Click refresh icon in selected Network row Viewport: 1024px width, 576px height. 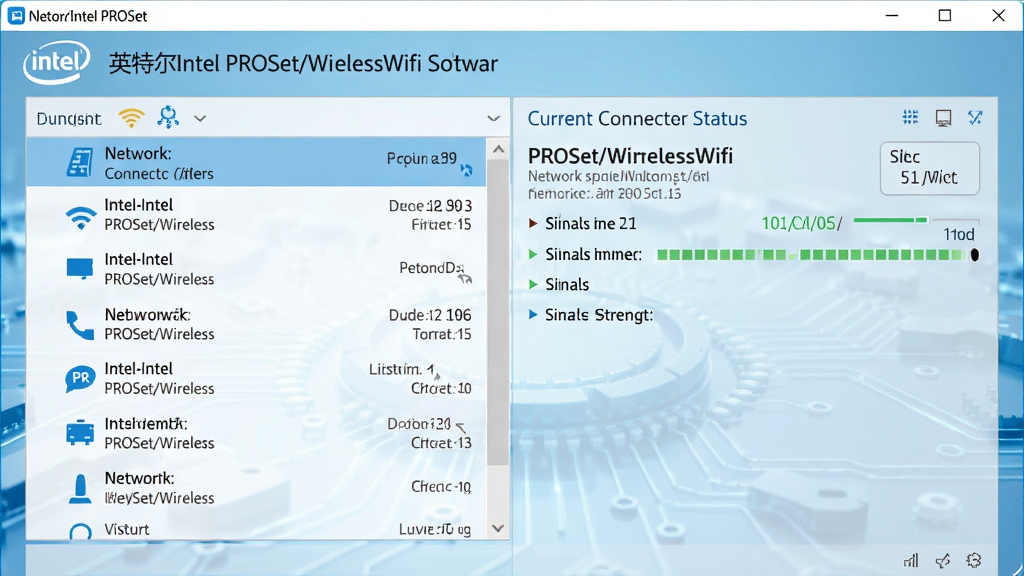(466, 170)
